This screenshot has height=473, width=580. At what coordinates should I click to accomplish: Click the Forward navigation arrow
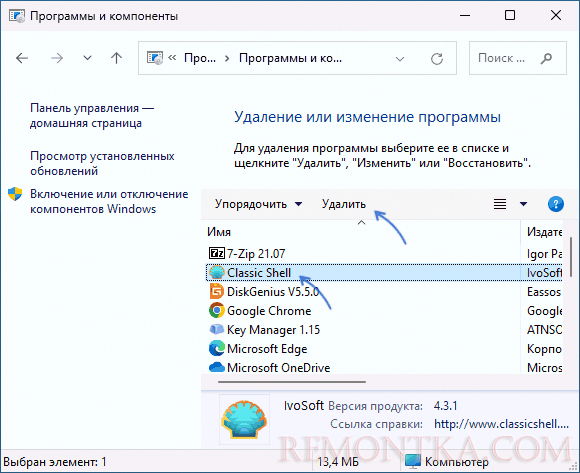(57, 58)
